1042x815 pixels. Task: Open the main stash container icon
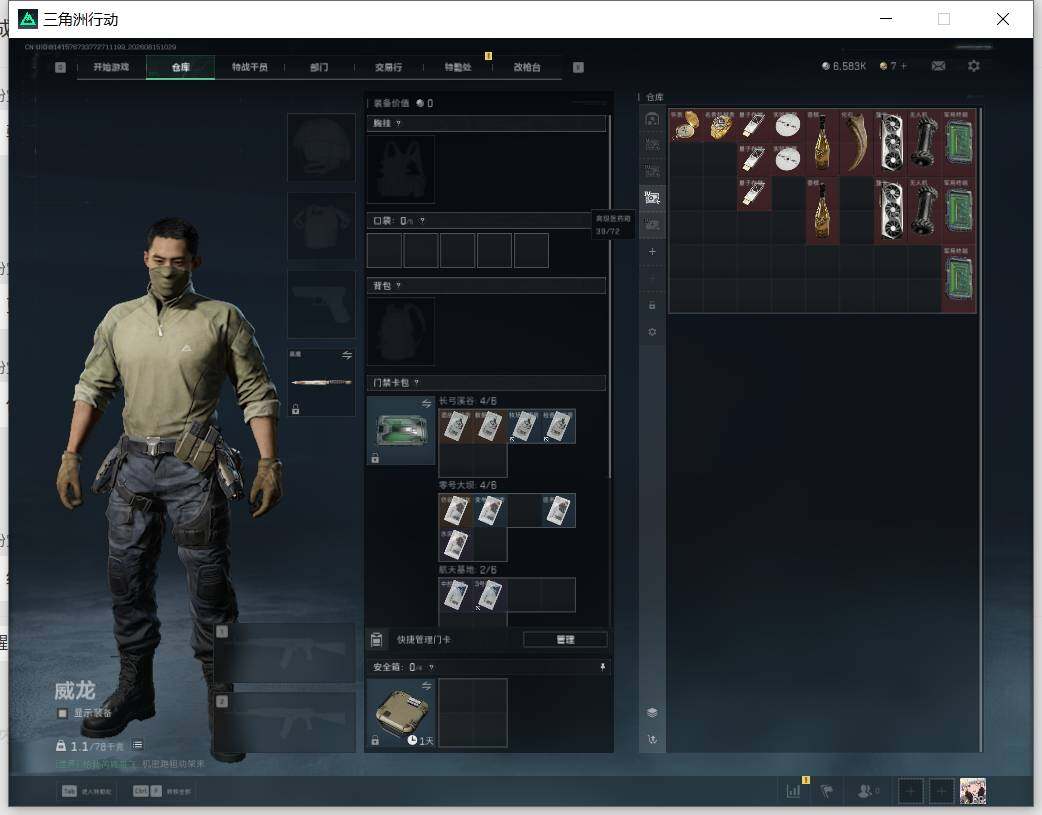pos(653,120)
